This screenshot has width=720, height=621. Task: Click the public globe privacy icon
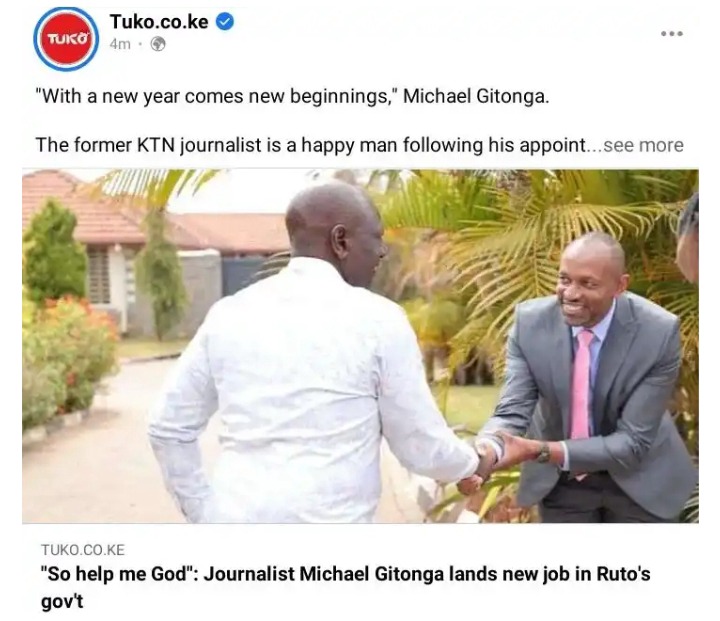click(x=158, y=44)
